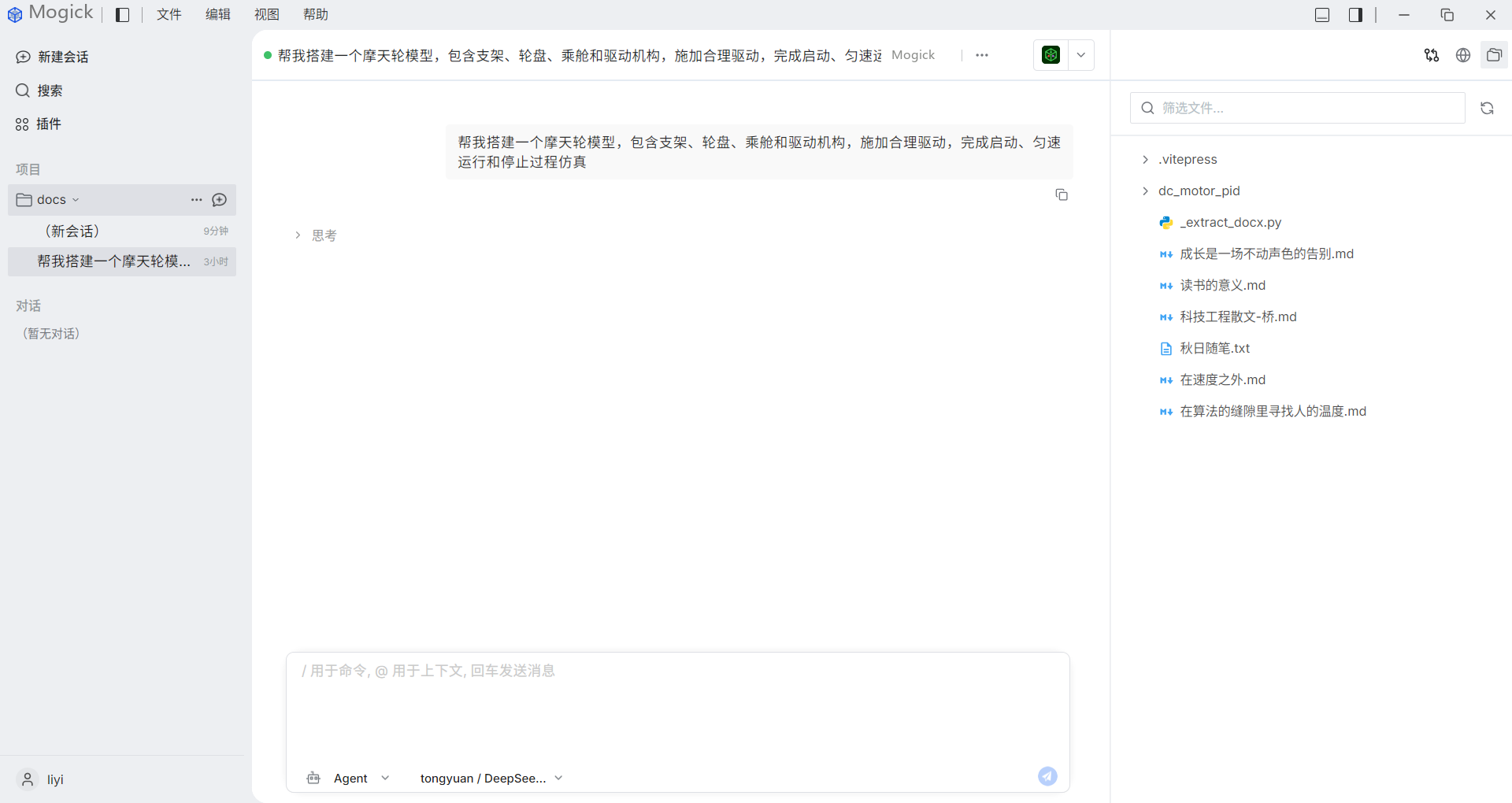The height and width of the screenshot is (803, 1512).
Task: Open dropdown arrow next to green cube
Action: click(1081, 55)
